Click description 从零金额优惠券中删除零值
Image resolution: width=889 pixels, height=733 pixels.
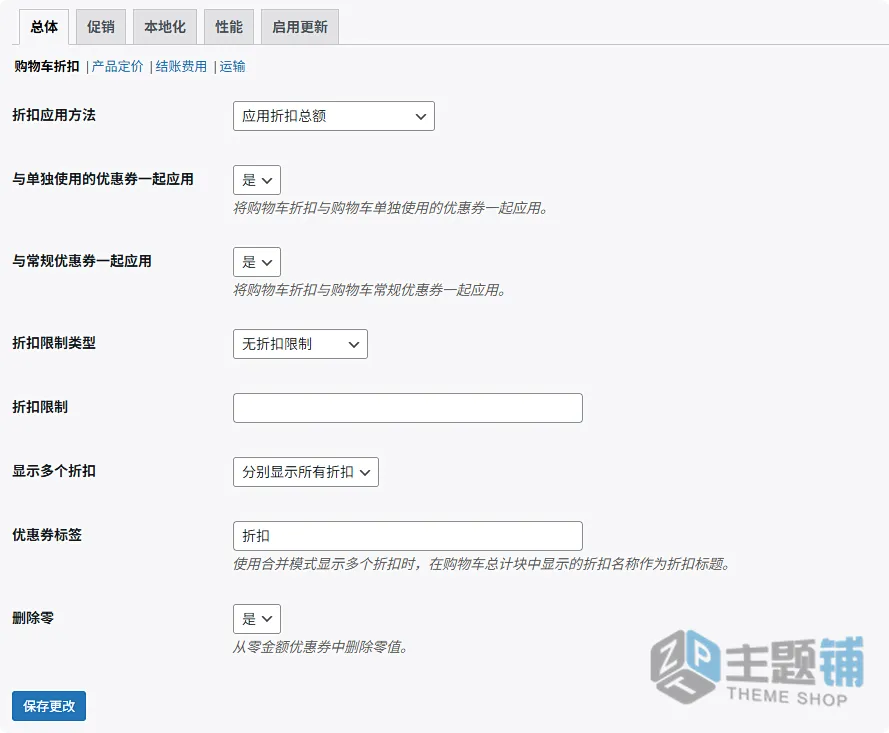tap(320, 647)
